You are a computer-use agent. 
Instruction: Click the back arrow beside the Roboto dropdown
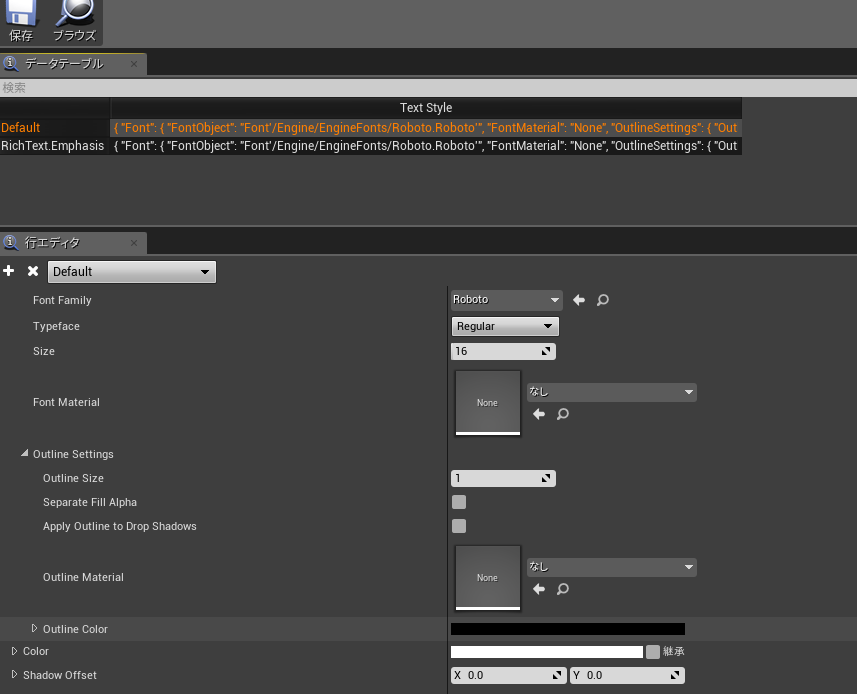coord(578,299)
